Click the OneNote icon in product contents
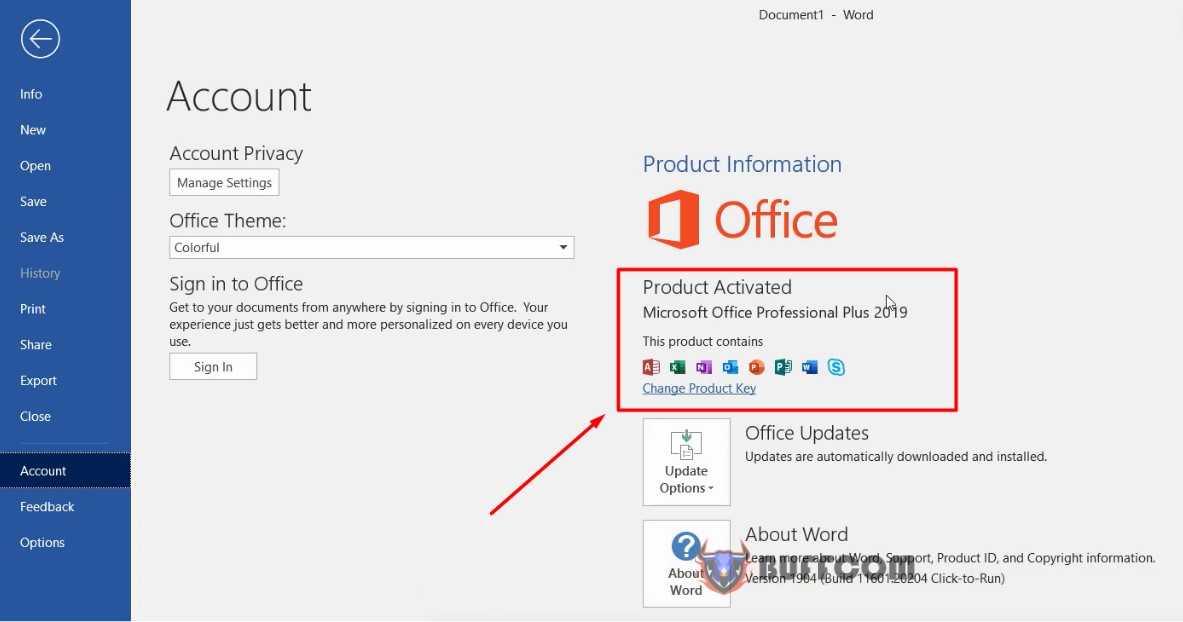Viewport: 1183px width, 622px height. coord(704,367)
